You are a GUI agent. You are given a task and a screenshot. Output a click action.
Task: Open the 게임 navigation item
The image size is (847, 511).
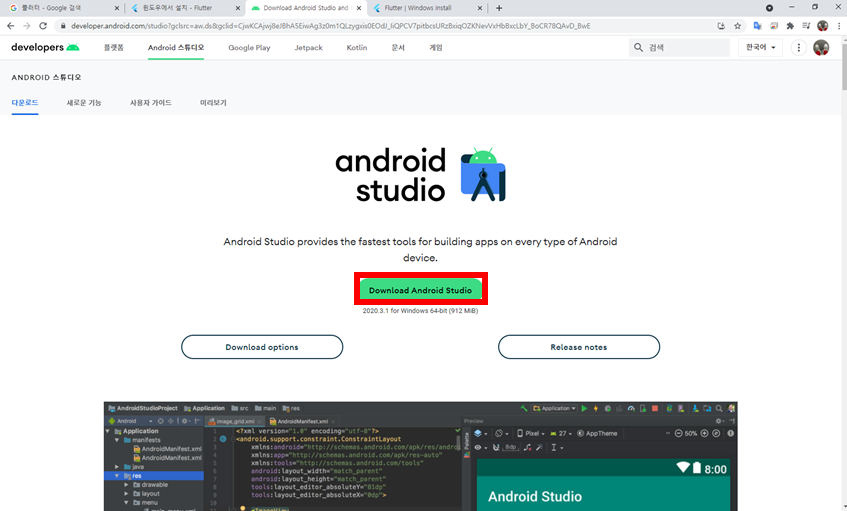[436, 48]
